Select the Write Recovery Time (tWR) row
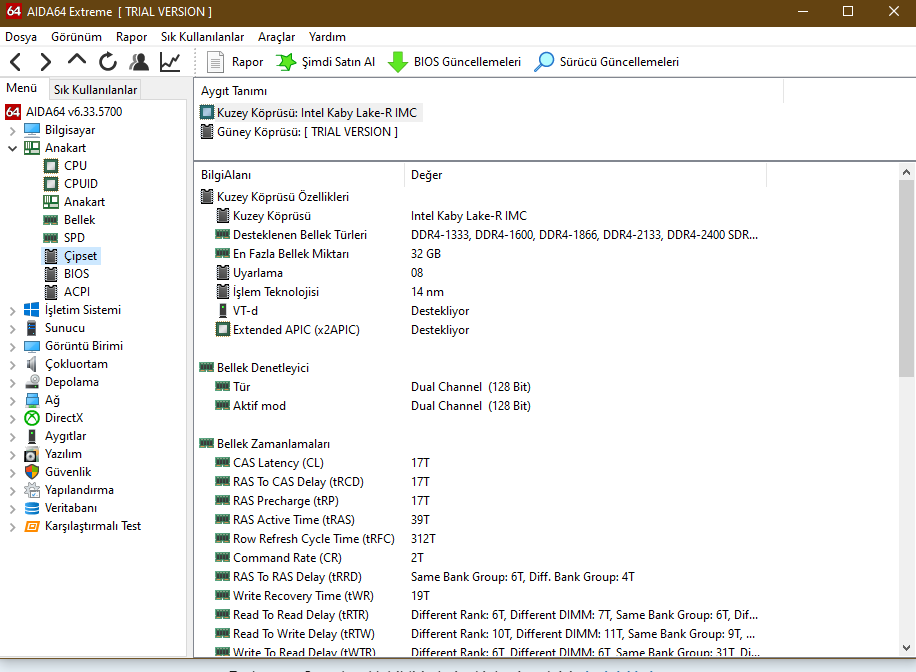The image size is (916, 672). (x=479, y=595)
